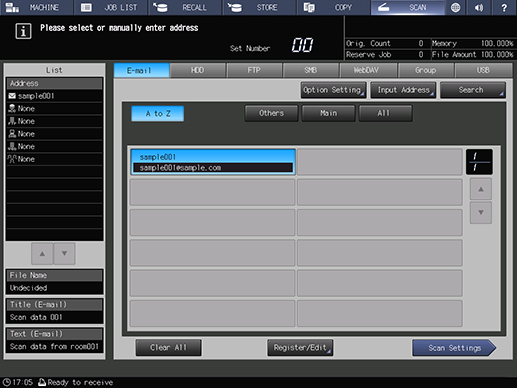Click the MACHINE tab icon
Image resolution: width=517 pixels, height=388 pixels.
coord(12,7)
